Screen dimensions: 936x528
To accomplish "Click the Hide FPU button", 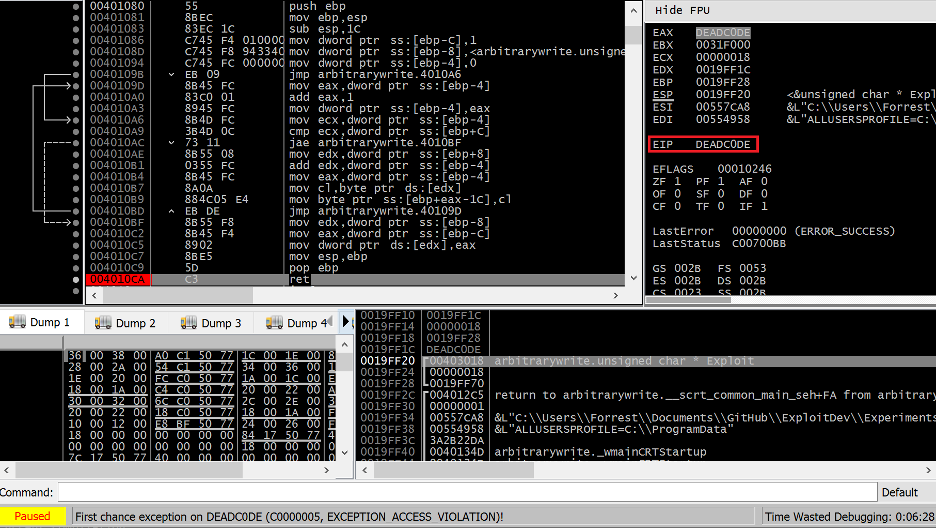I will click(683, 10).
